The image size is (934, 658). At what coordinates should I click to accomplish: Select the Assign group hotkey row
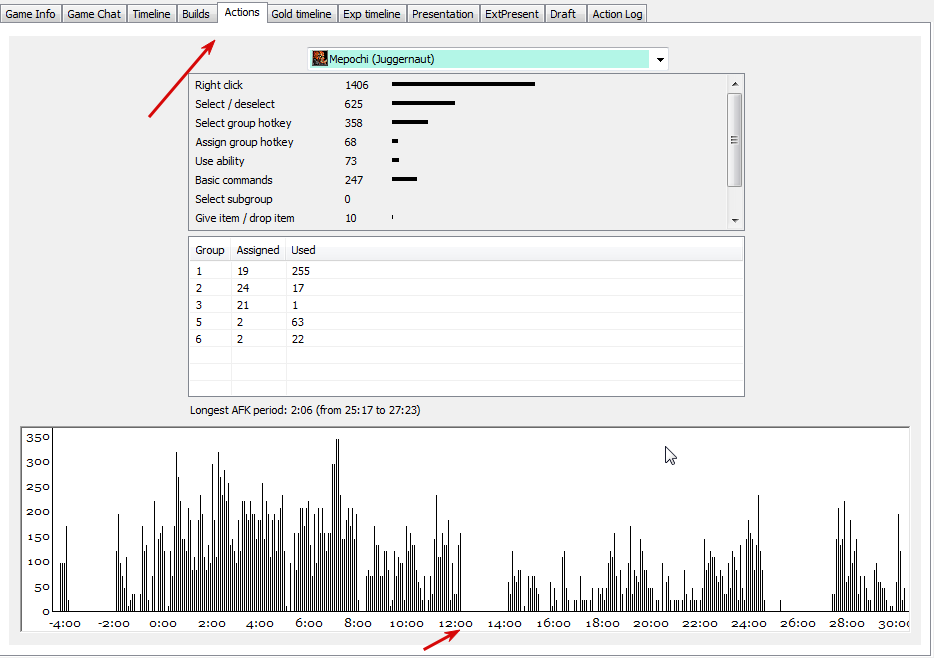(457, 142)
